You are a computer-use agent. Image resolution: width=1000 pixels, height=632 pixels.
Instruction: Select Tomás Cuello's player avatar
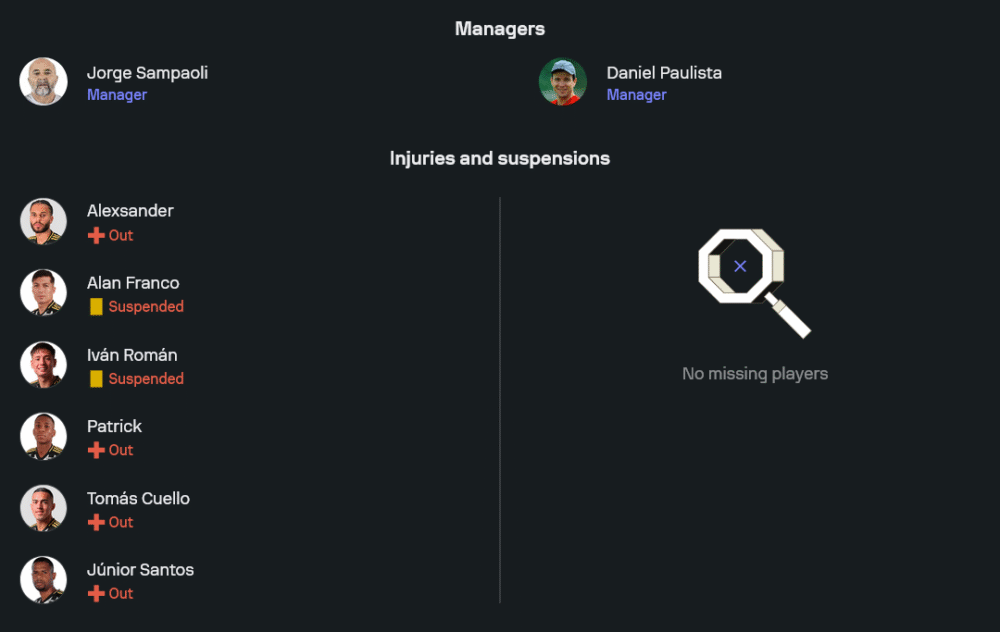coord(43,508)
